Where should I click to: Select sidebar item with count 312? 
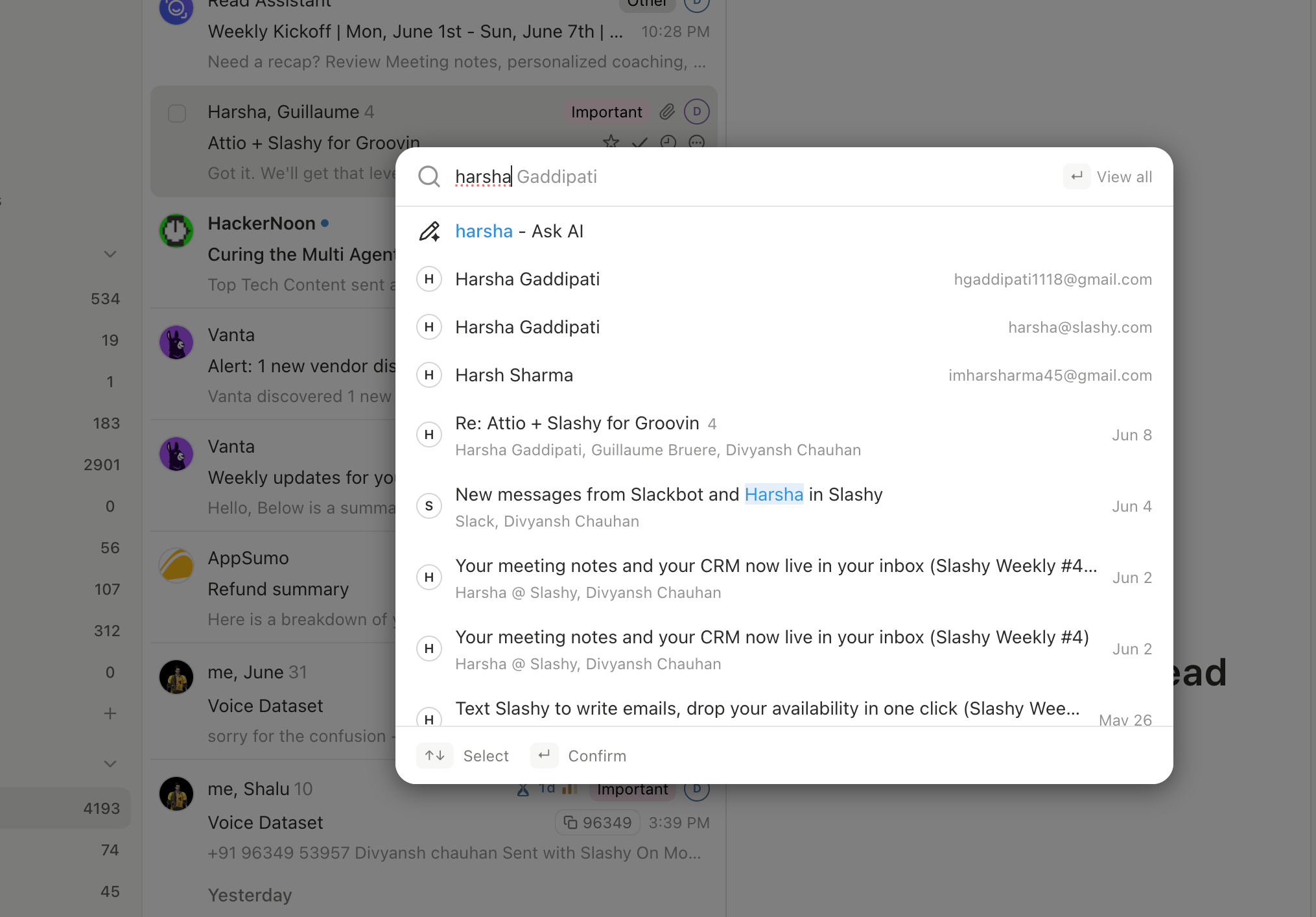click(x=65, y=631)
